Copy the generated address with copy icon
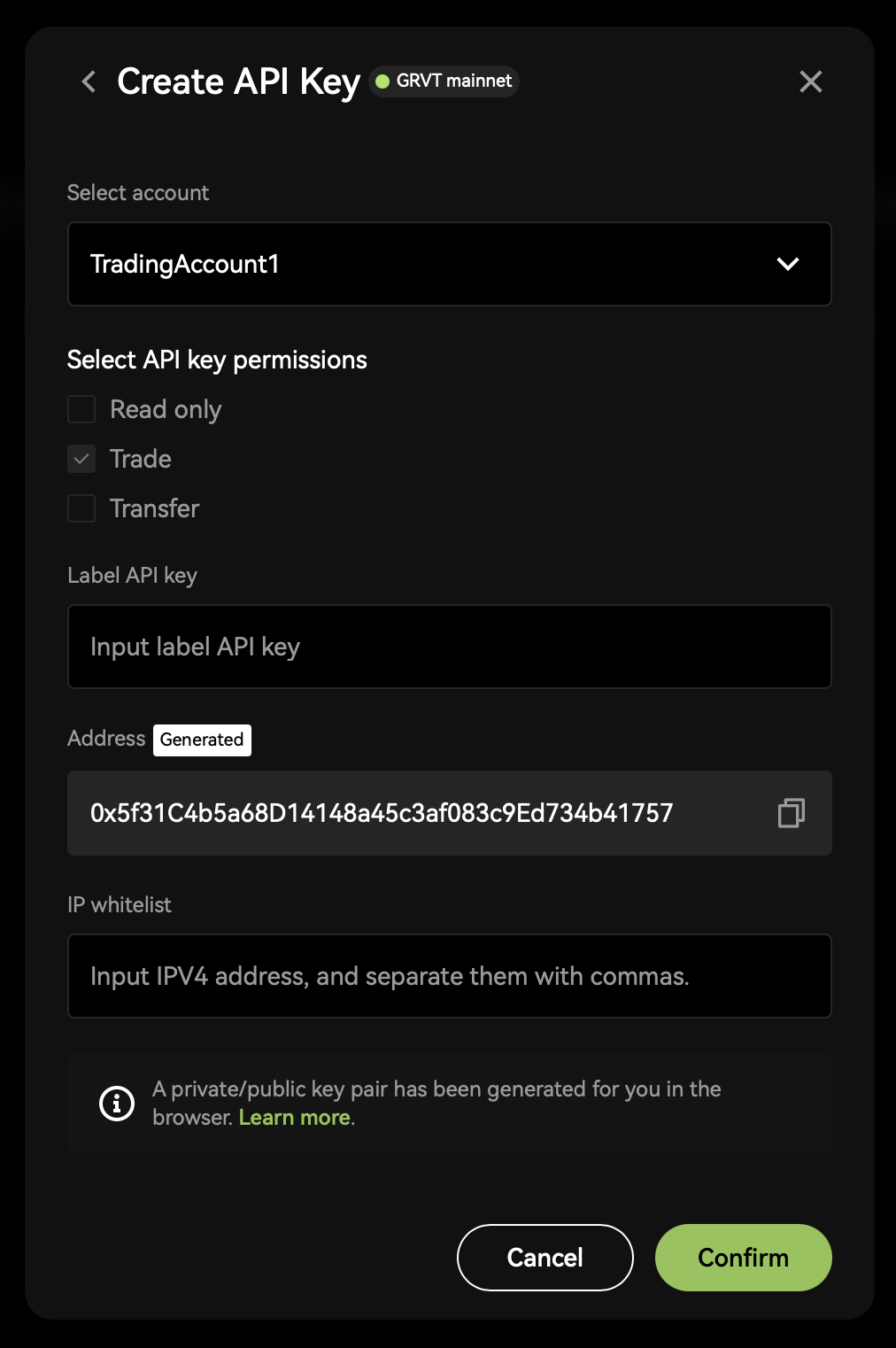896x1348 pixels. pos(791,813)
